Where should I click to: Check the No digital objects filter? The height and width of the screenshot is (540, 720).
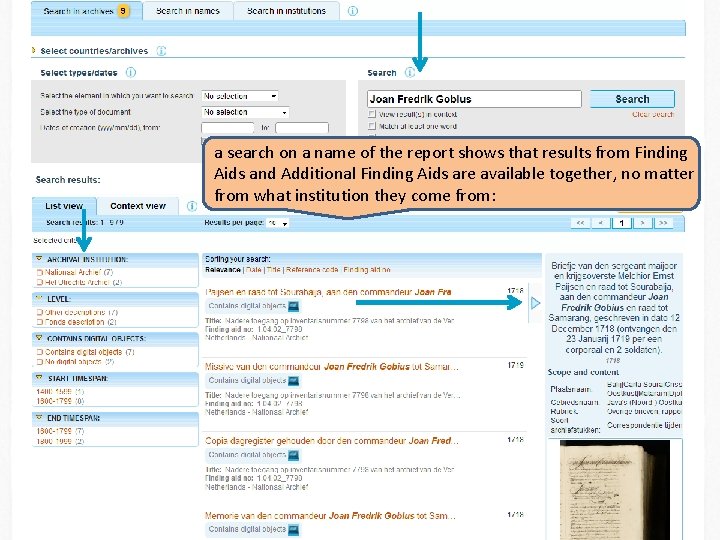point(39,362)
